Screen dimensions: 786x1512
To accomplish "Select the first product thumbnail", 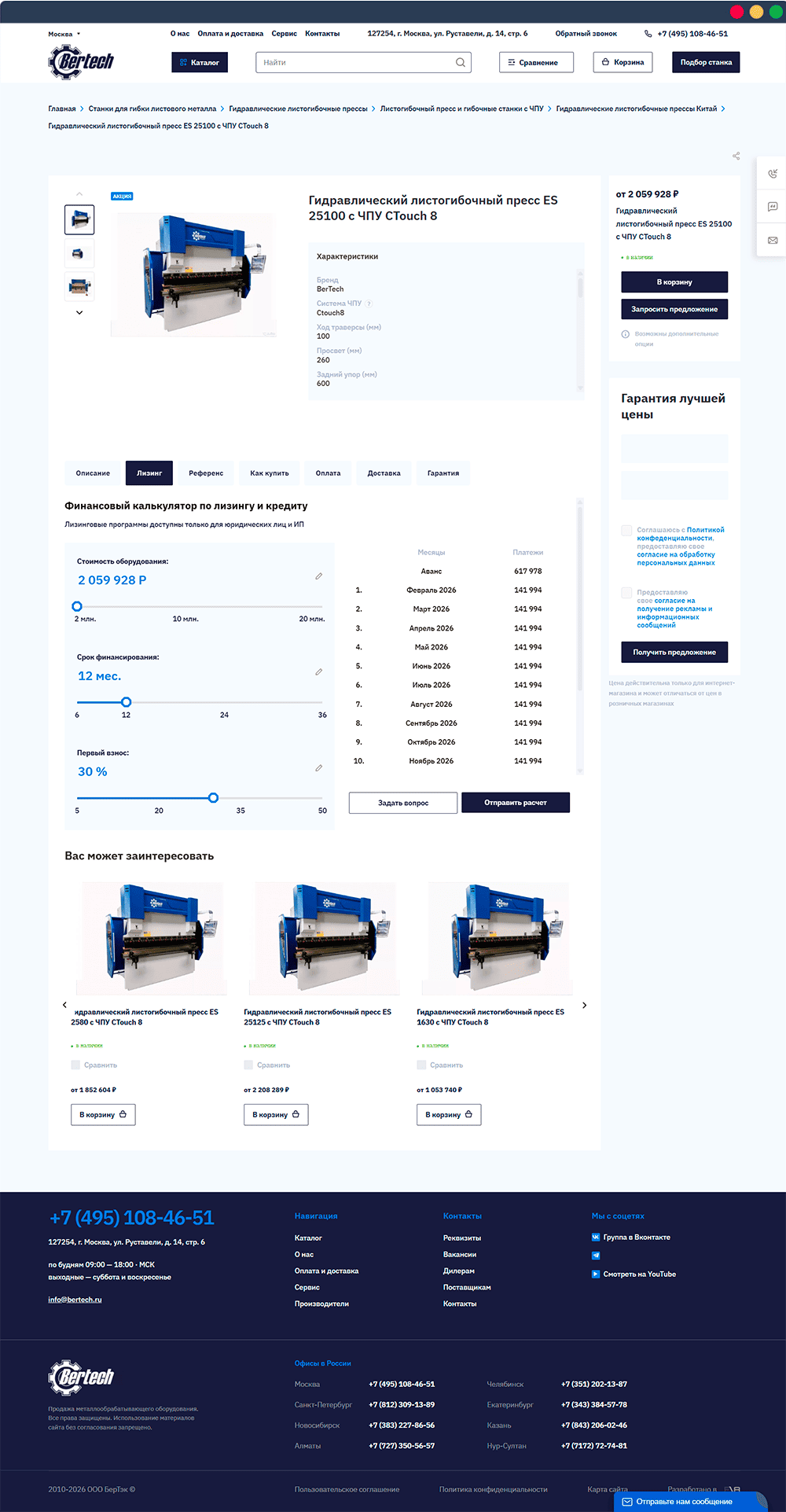I will [79, 220].
